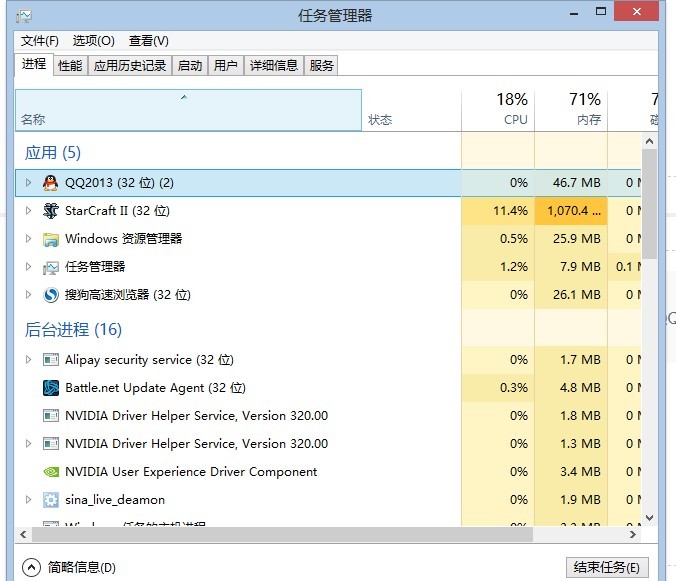Image resolution: width=676 pixels, height=581 pixels.
Task: Open the 查看(V) menu
Action: (x=149, y=41)
